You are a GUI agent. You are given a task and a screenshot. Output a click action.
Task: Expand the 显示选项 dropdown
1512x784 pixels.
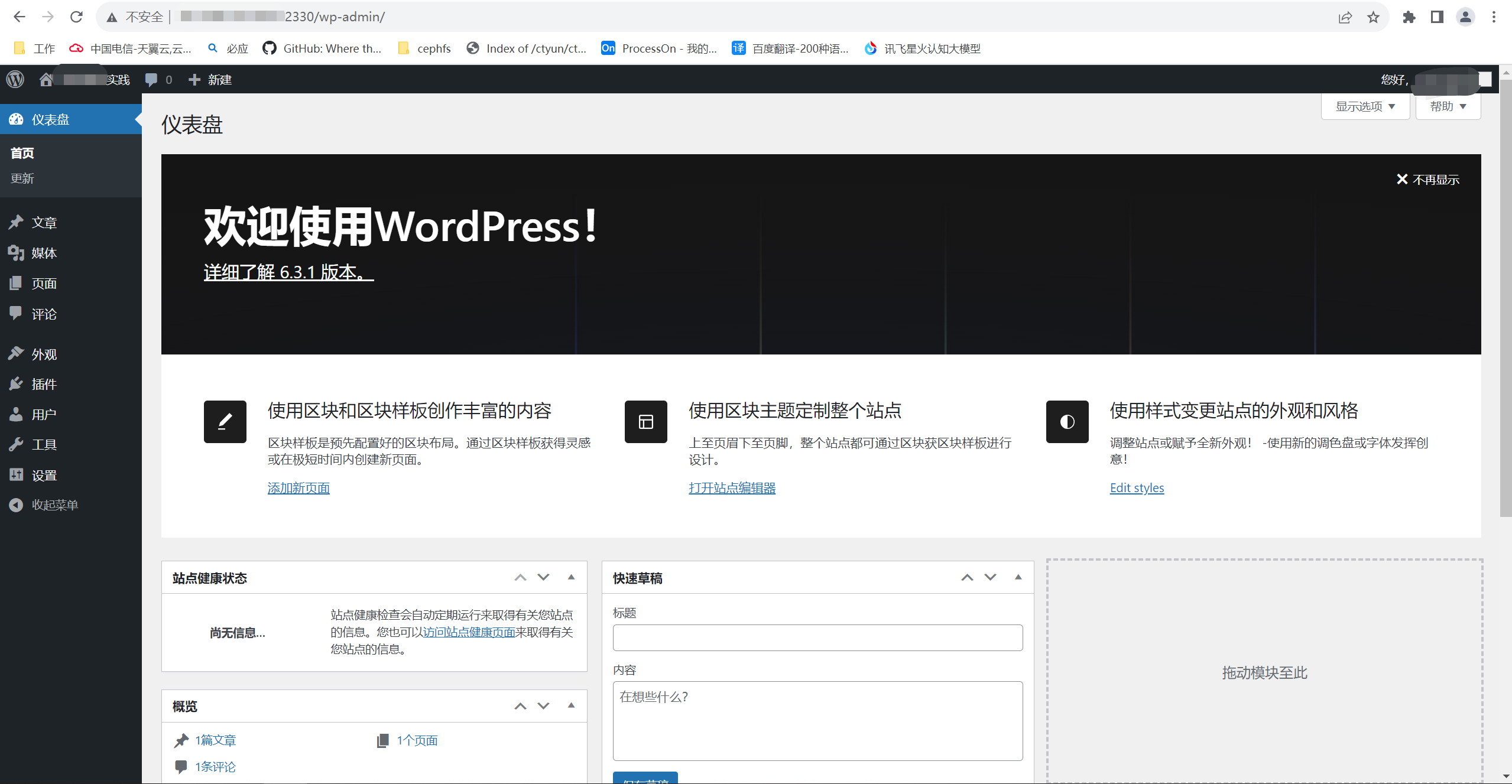(1365, 106)
